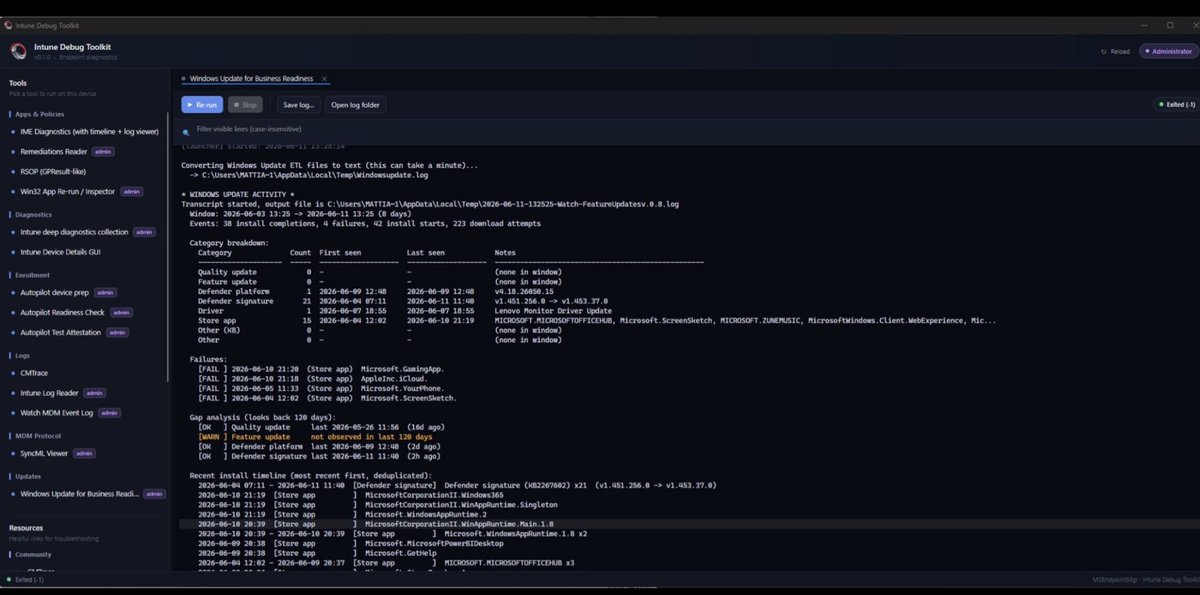Click the Stop button
The image size is (1200, 595).
[x=245, y=104]
